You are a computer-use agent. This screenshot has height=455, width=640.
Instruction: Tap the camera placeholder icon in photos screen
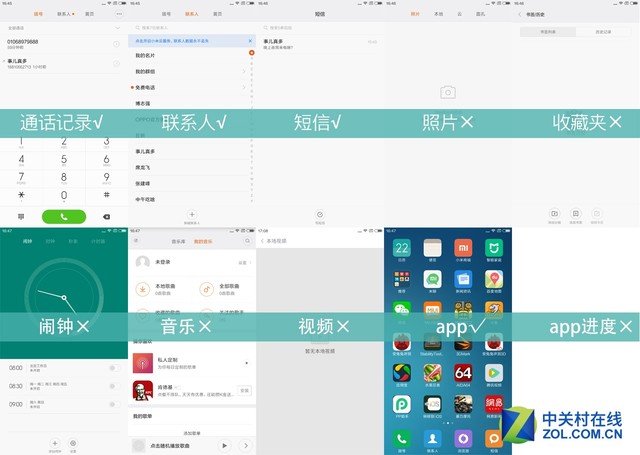pyautogui.click(x=448, y=92)
